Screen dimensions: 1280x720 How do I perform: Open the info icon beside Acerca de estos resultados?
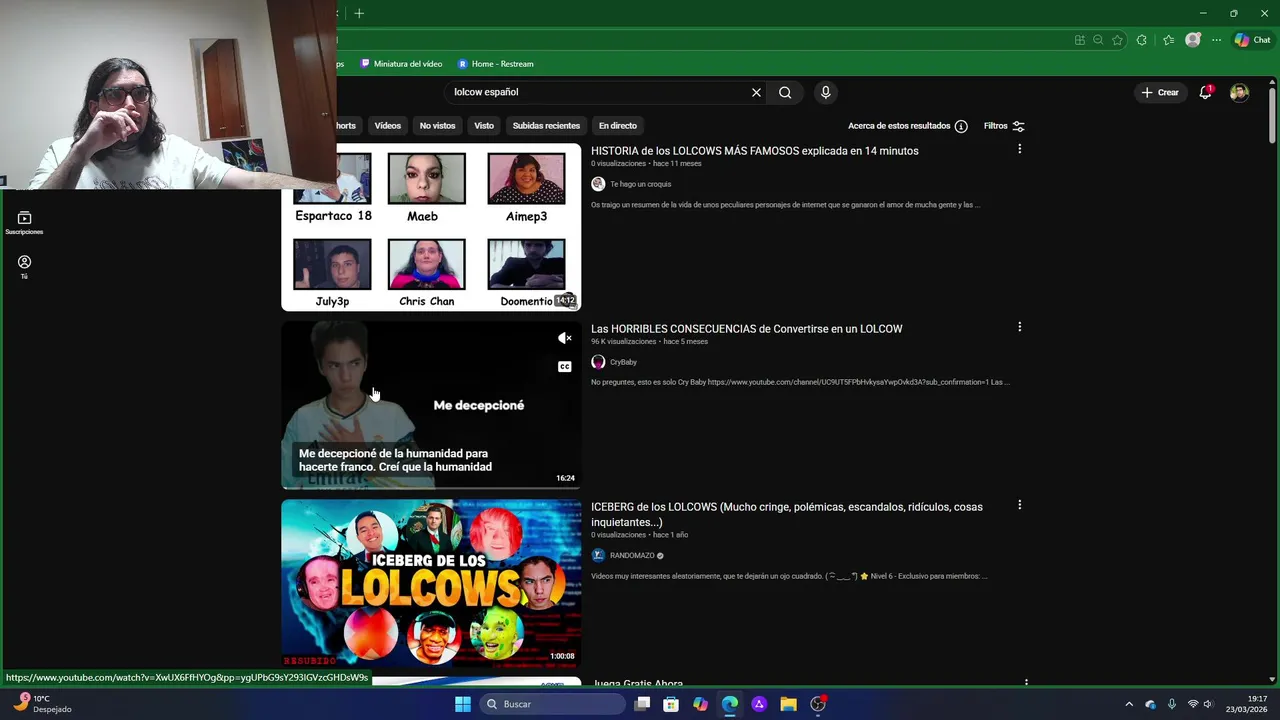961,126
